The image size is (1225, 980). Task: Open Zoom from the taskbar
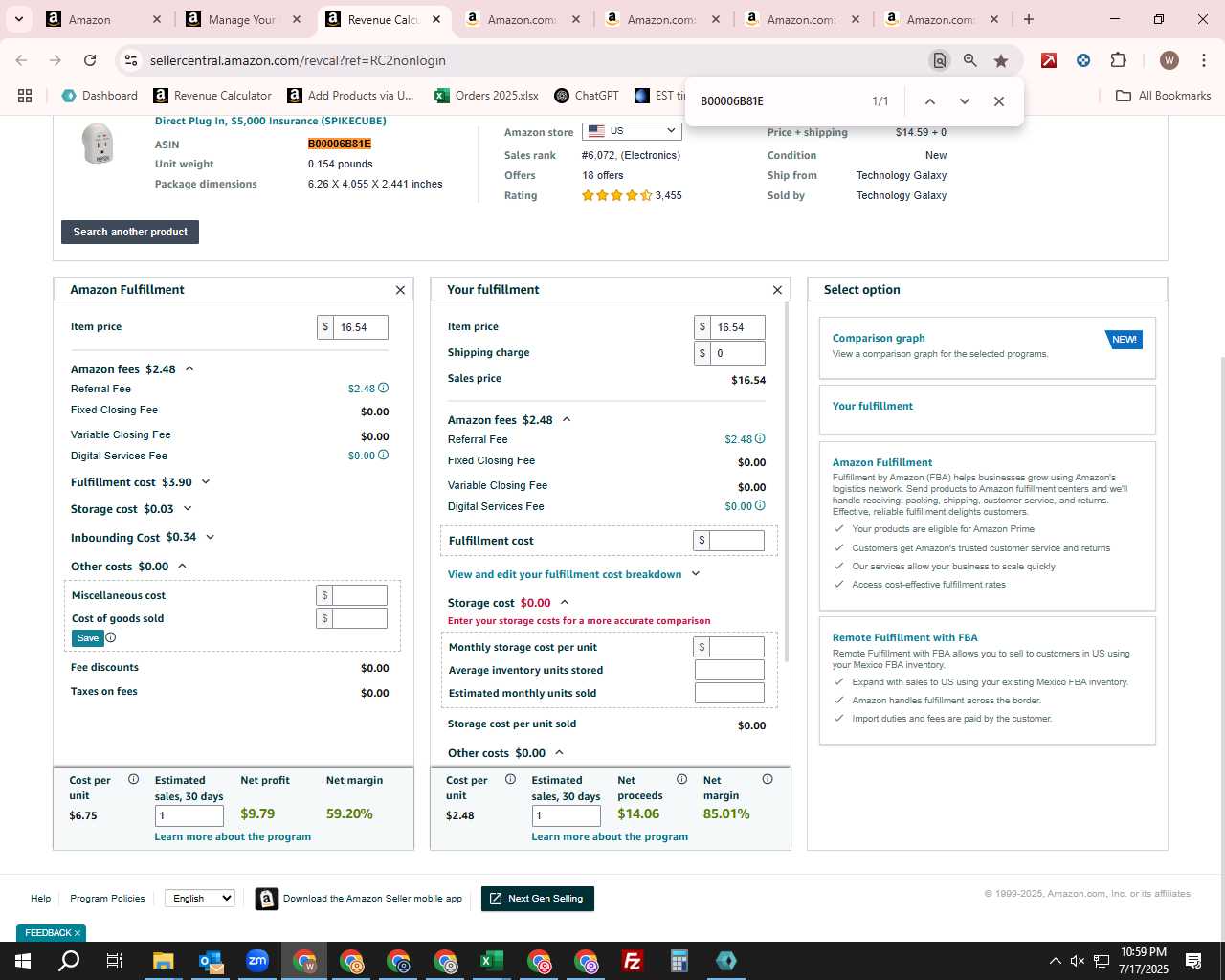(x=257, y=961)
